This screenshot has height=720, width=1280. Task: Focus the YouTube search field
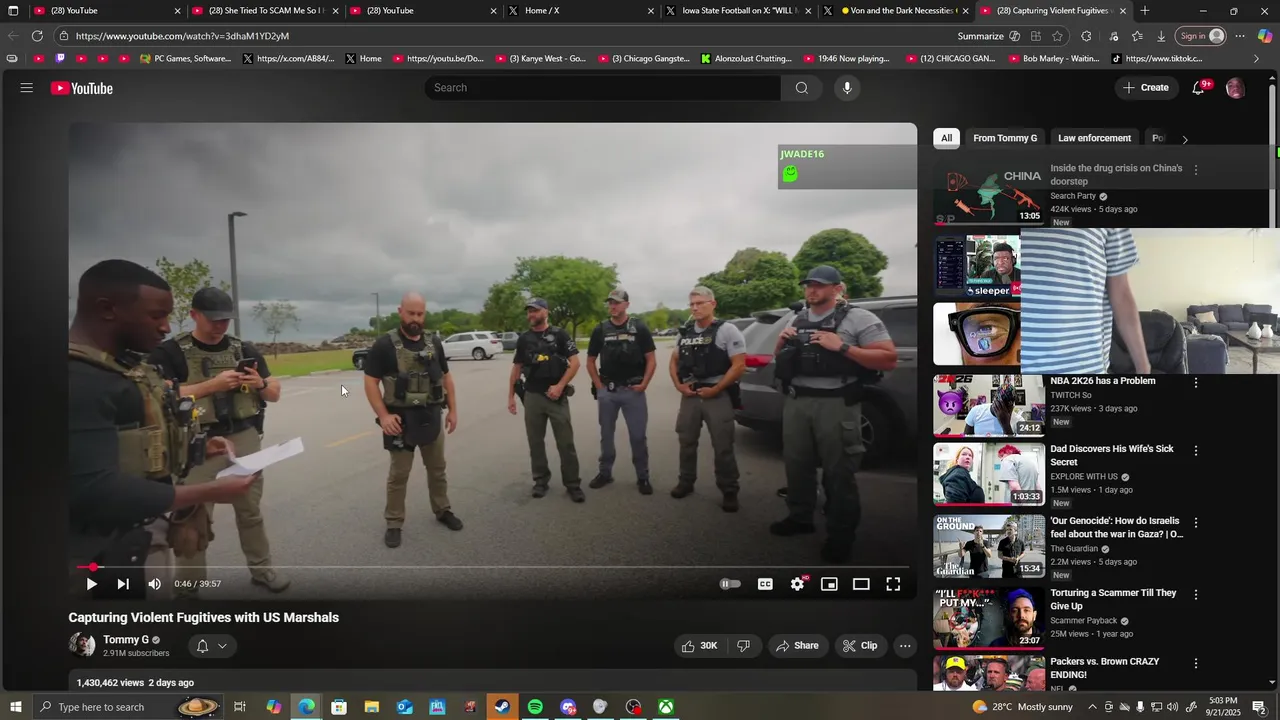603,88
